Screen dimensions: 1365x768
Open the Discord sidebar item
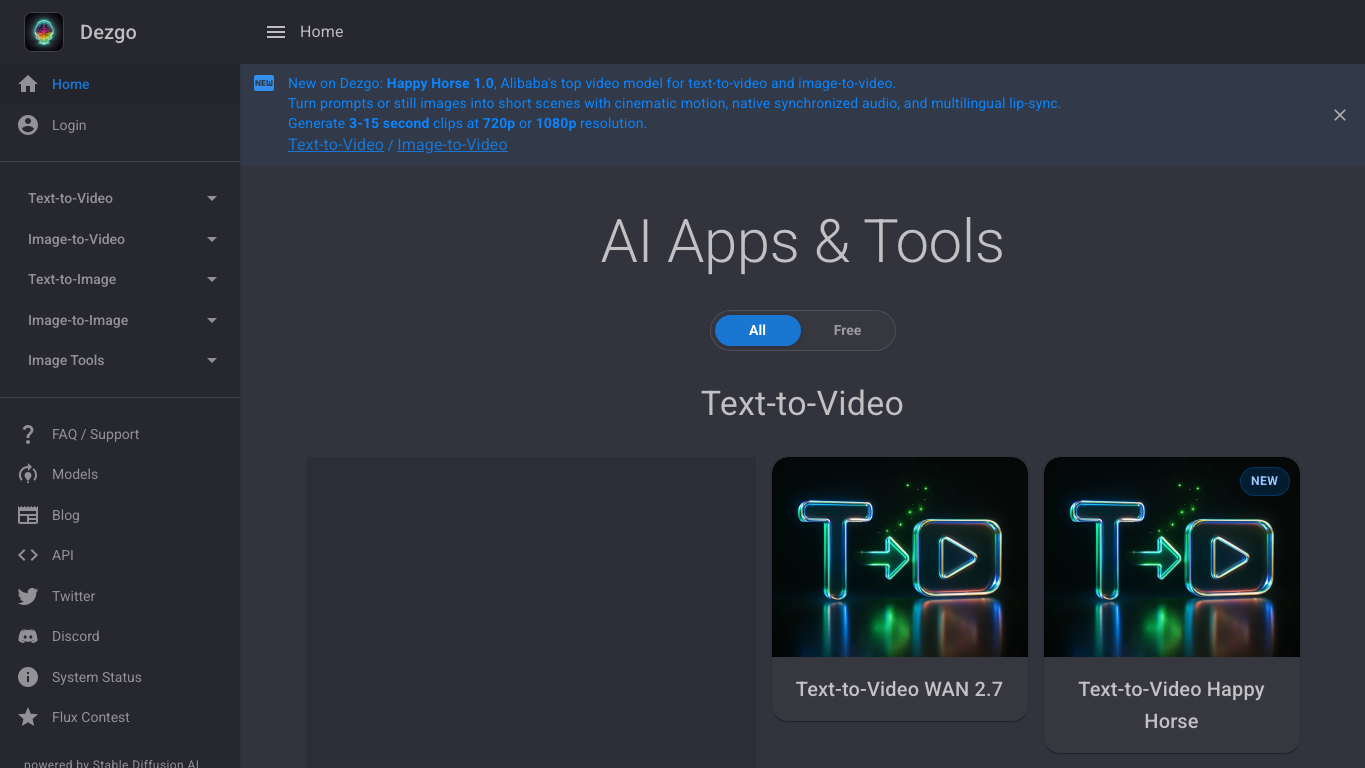click(120, 636)
